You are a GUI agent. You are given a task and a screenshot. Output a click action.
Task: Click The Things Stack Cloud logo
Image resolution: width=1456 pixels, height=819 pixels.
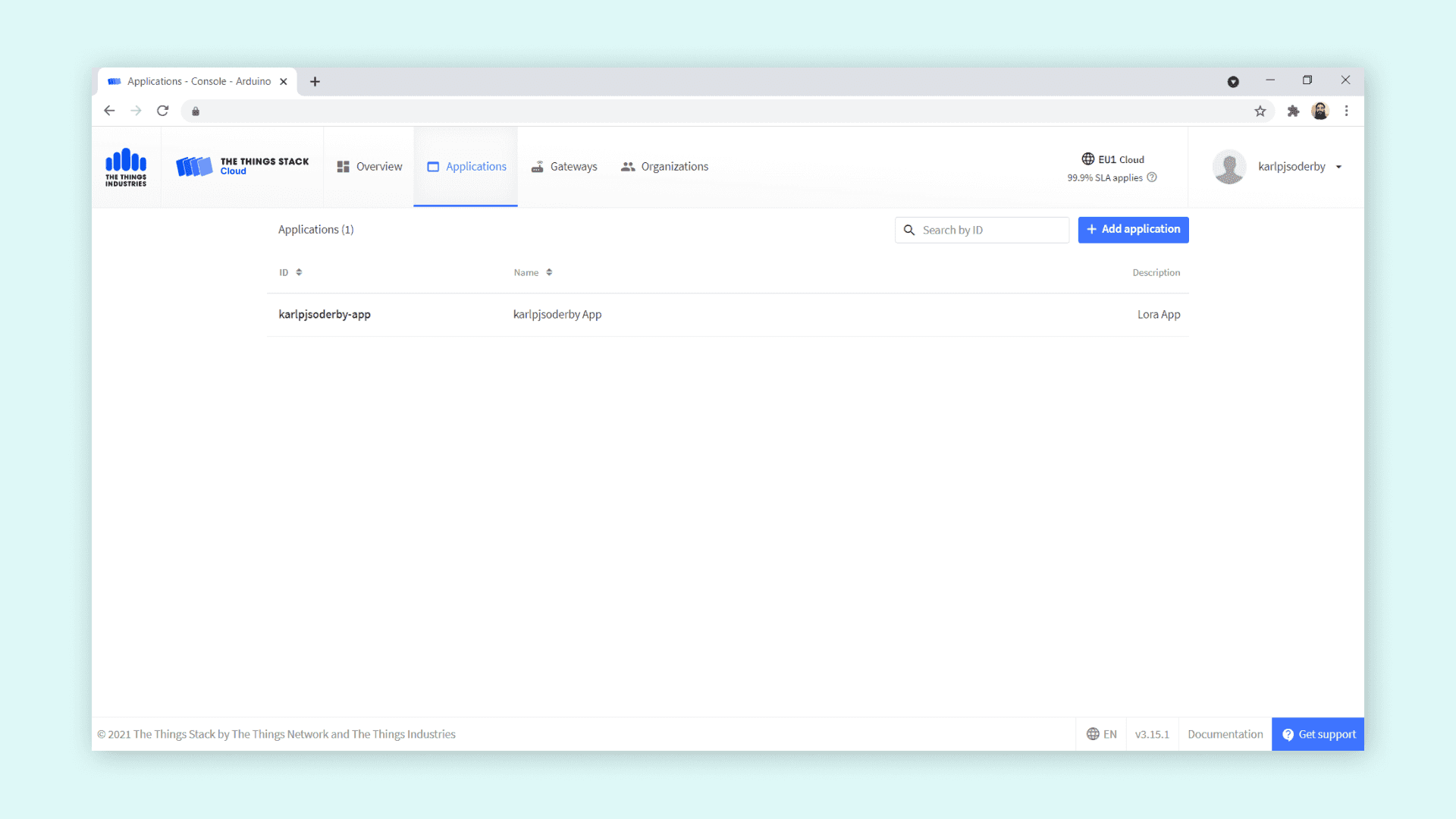click(242, 166)
